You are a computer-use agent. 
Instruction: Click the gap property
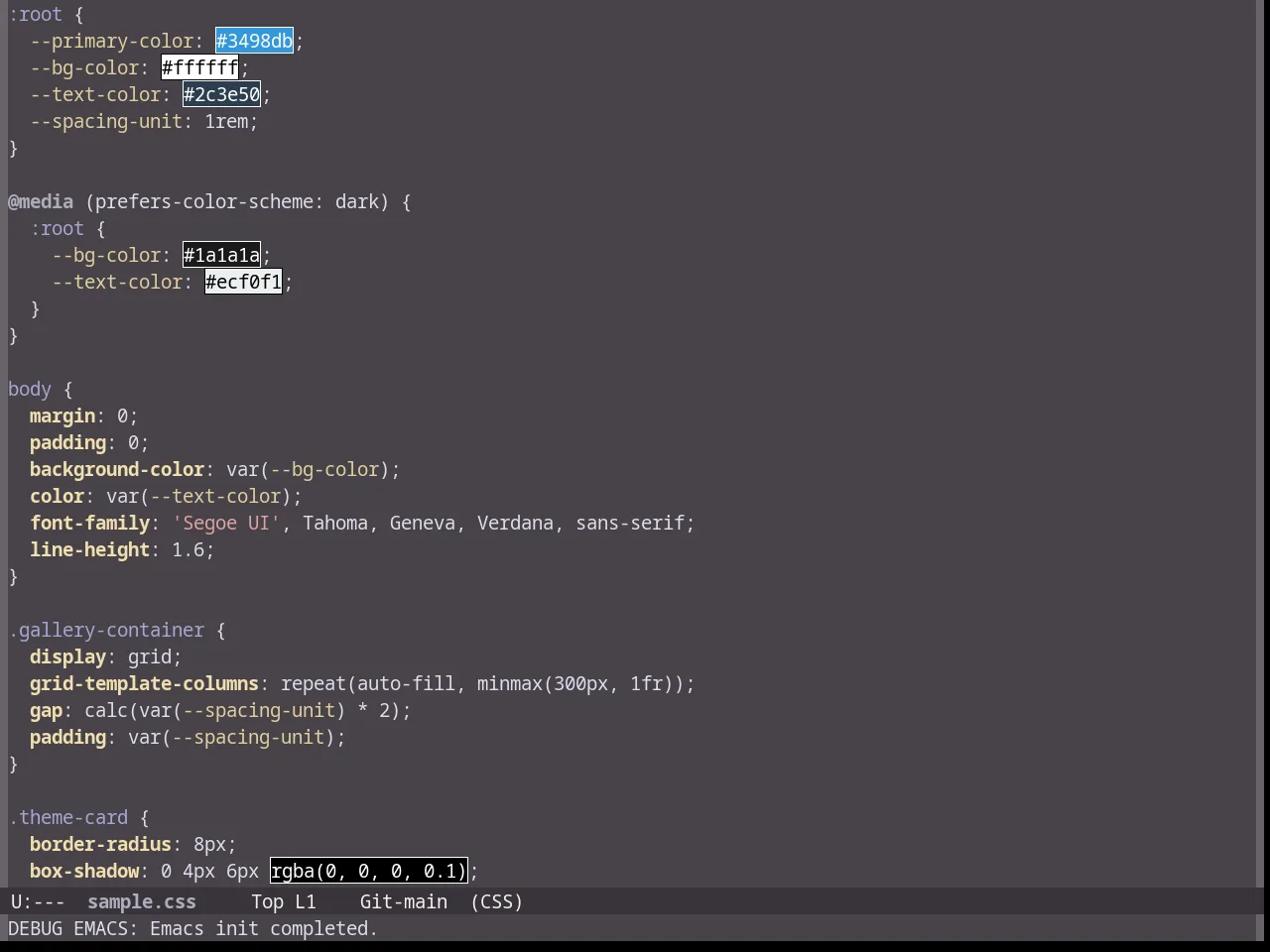click(x=47, y=710)
